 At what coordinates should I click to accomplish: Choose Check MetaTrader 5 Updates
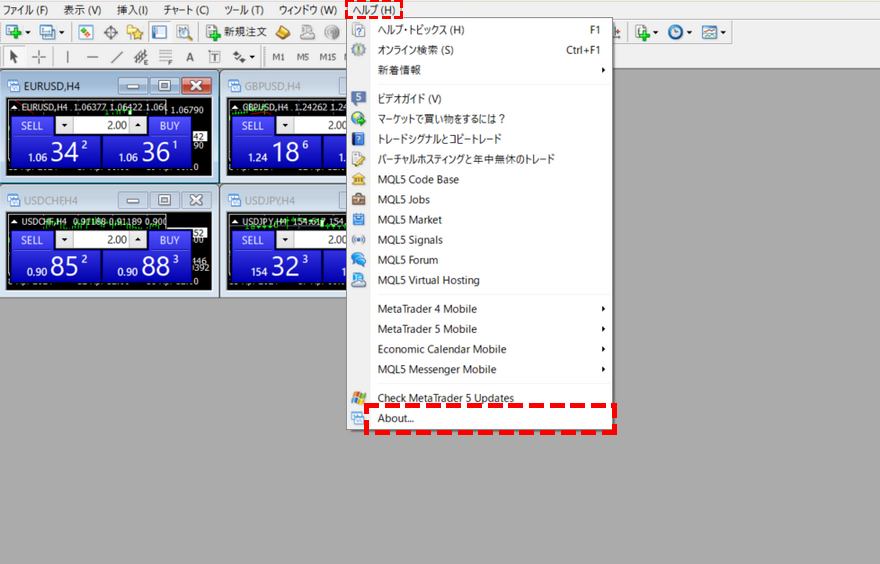tap(480, 398)
